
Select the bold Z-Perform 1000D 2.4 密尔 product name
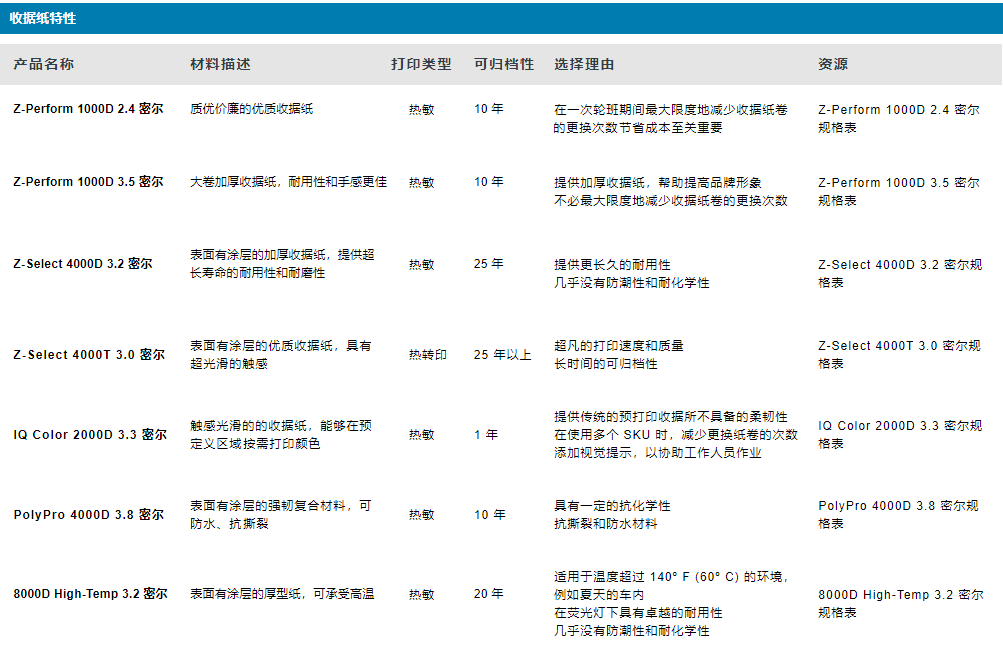[x=88, y=109]
